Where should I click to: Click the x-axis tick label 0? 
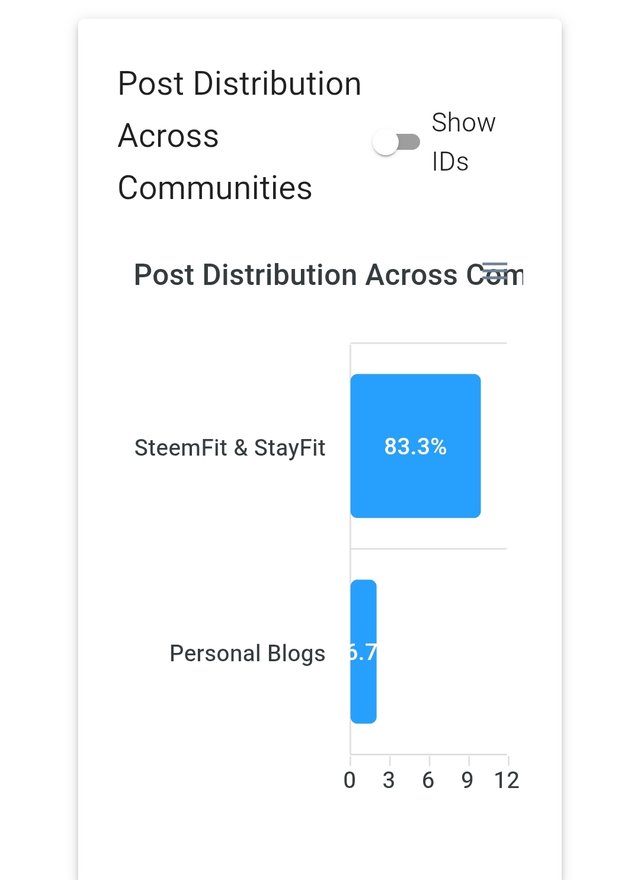[x=349, y=780]
